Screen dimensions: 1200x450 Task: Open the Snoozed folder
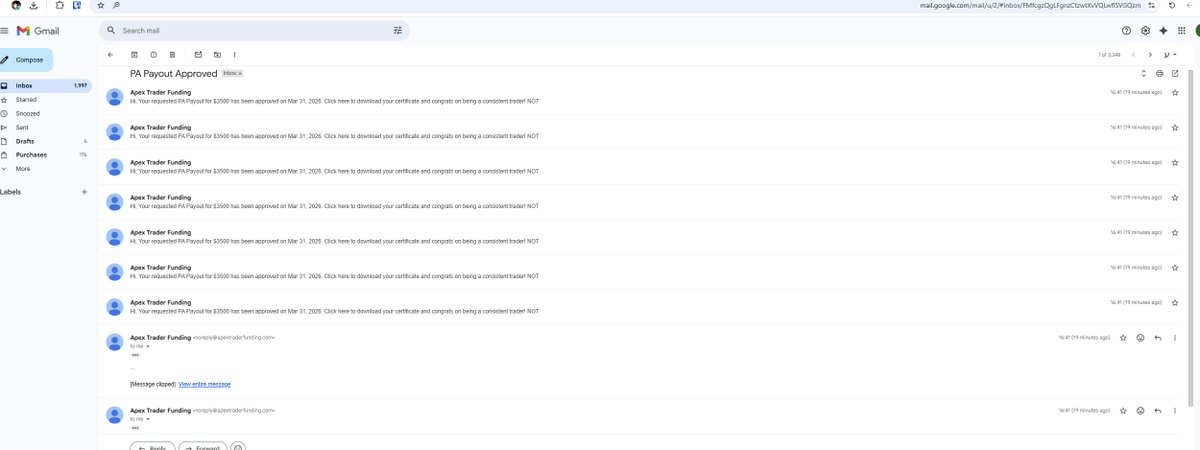pyautogui.click(x=46, y=114)
